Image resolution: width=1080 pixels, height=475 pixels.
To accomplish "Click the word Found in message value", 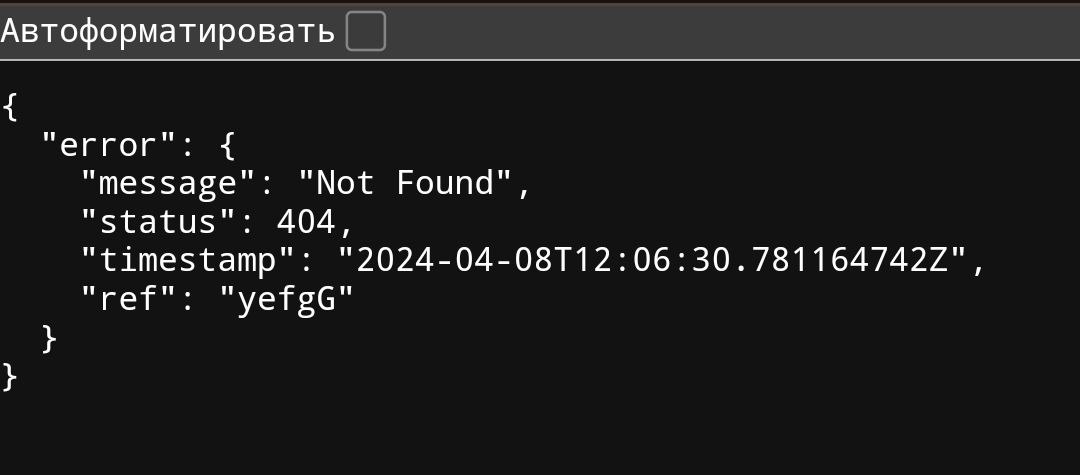I will [x=452, y=184].
